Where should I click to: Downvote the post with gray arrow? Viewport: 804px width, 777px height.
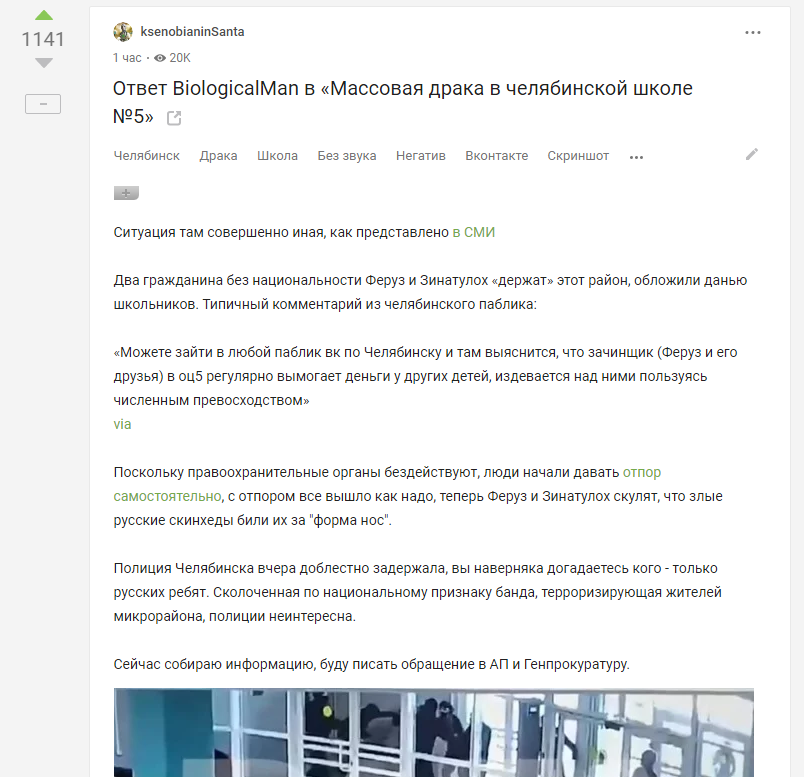(44, 63)
